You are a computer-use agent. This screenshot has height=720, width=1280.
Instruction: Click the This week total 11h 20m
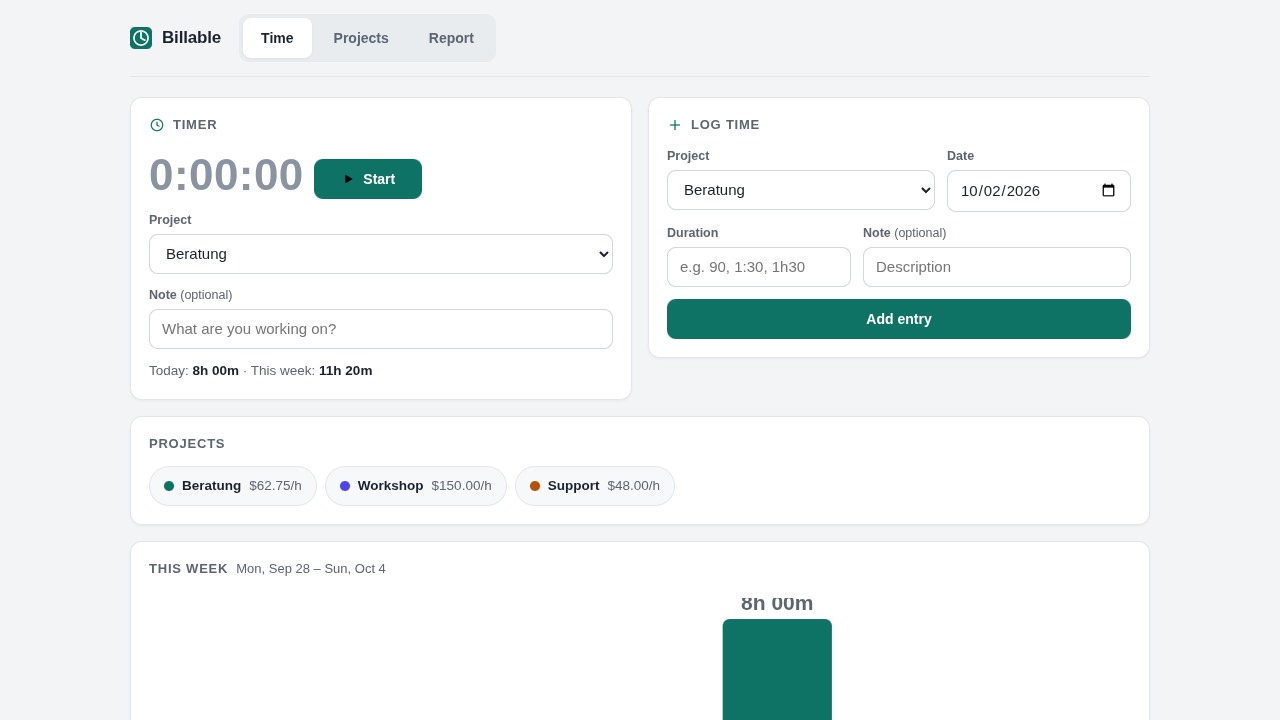[346, 371]
